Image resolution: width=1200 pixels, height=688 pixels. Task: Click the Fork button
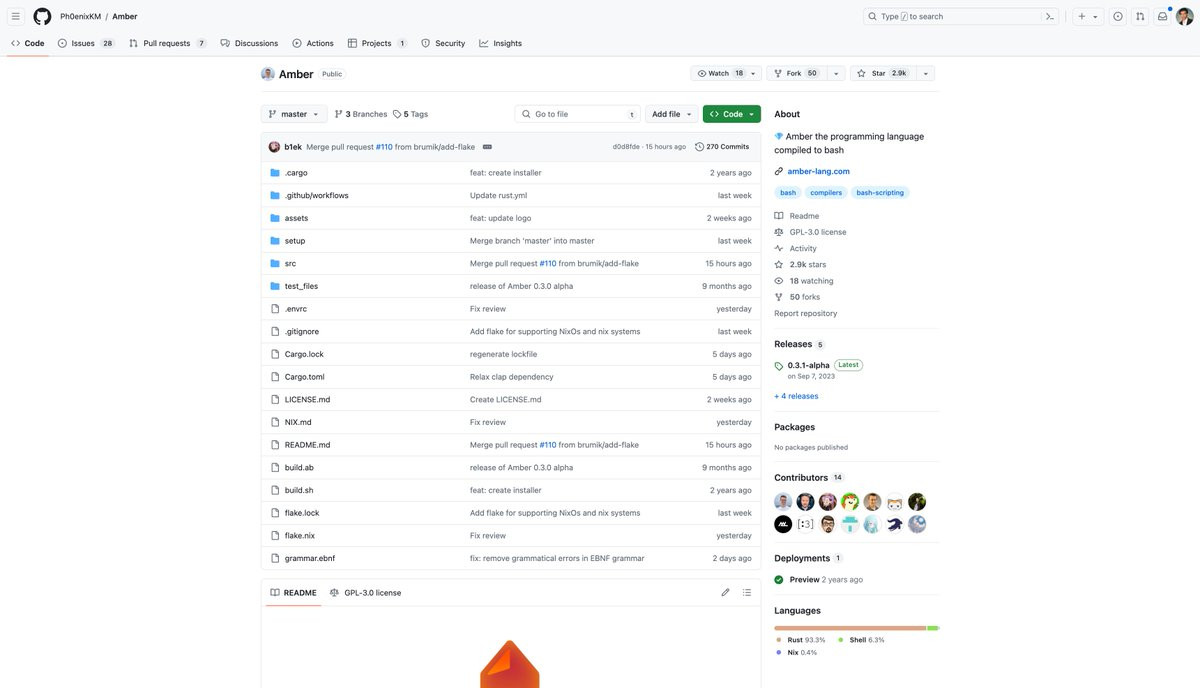coord(796,73)
